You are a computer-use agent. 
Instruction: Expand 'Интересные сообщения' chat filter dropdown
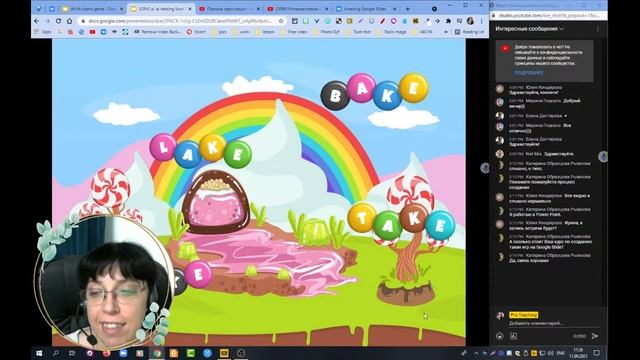529,29
